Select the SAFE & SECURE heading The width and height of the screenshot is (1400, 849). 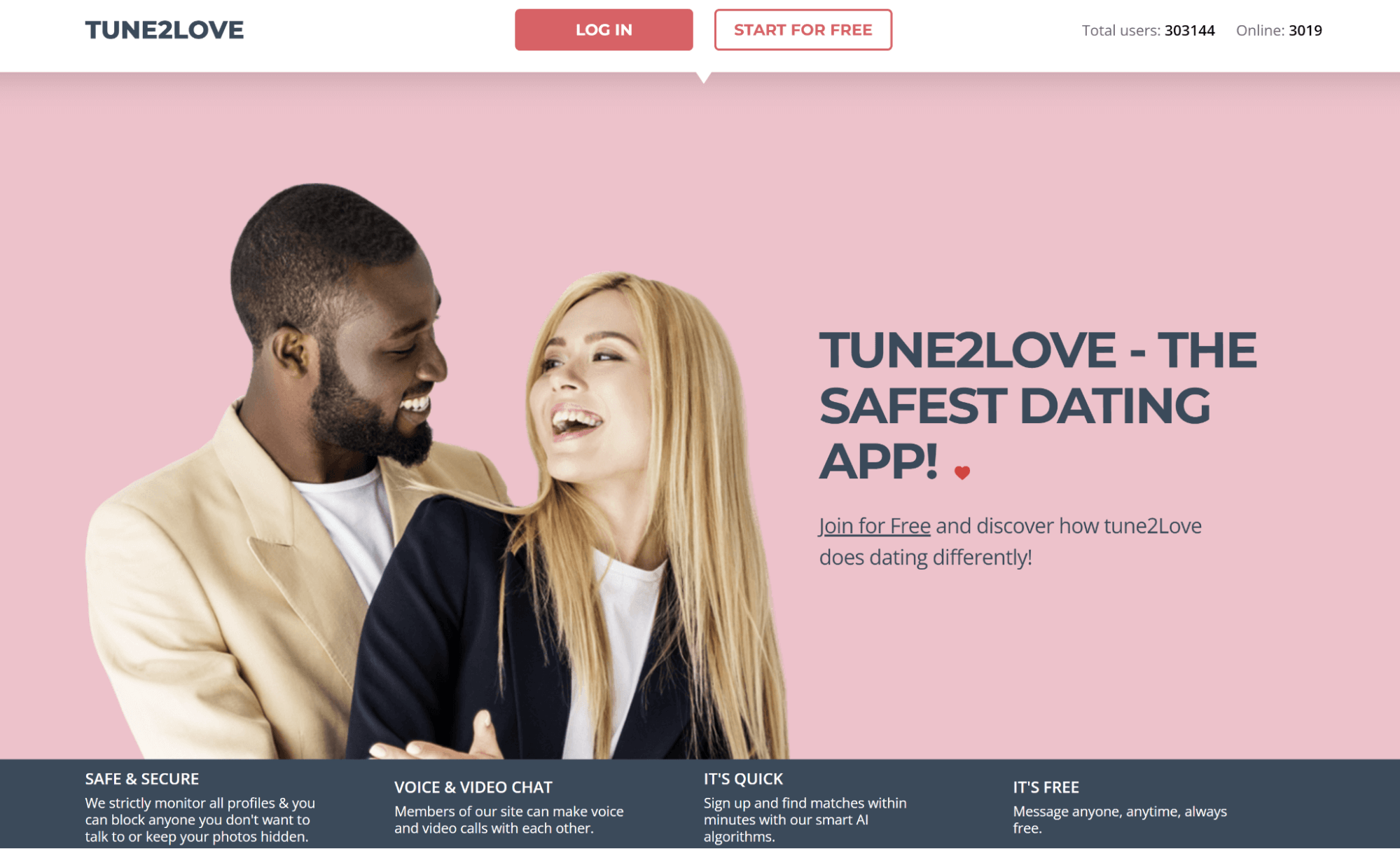point(142,779)
